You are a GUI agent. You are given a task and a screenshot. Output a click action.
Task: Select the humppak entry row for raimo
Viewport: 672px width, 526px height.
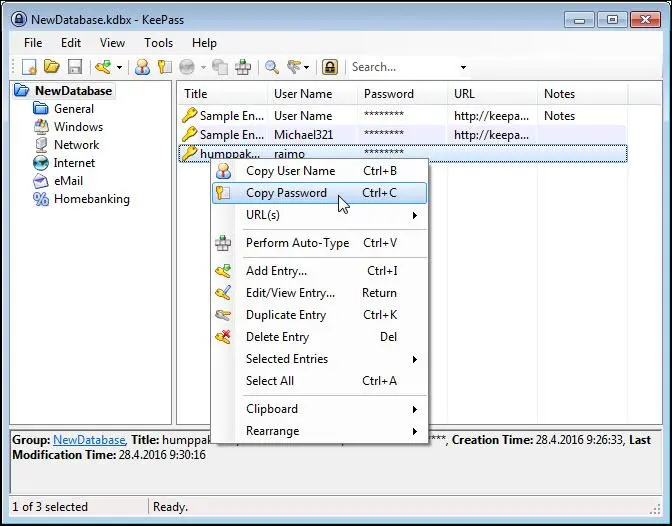point(403,153)
